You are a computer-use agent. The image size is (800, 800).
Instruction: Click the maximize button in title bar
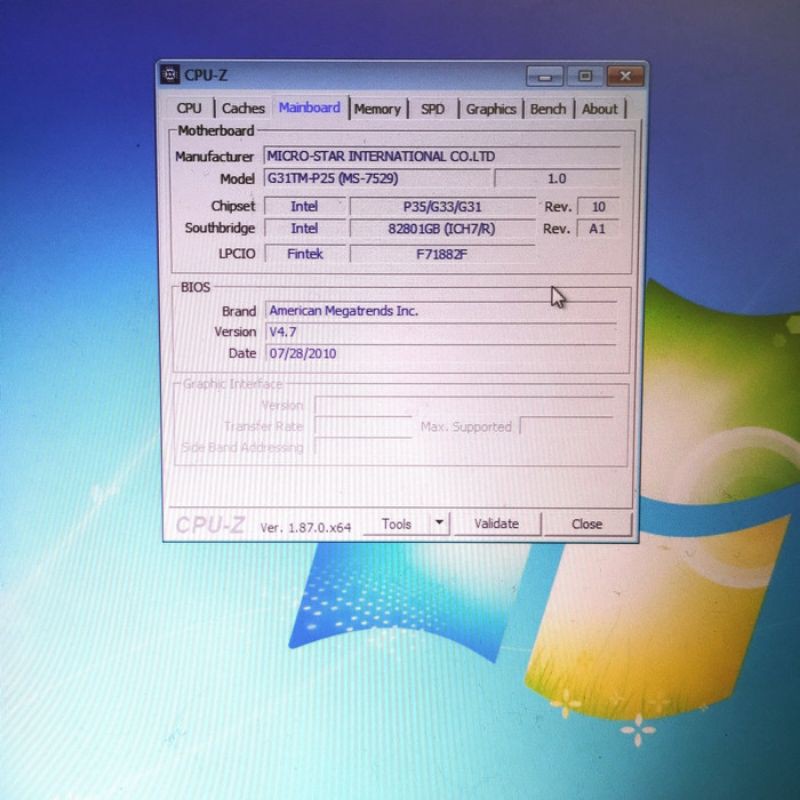pyautogui.click(x=585, y=77)
